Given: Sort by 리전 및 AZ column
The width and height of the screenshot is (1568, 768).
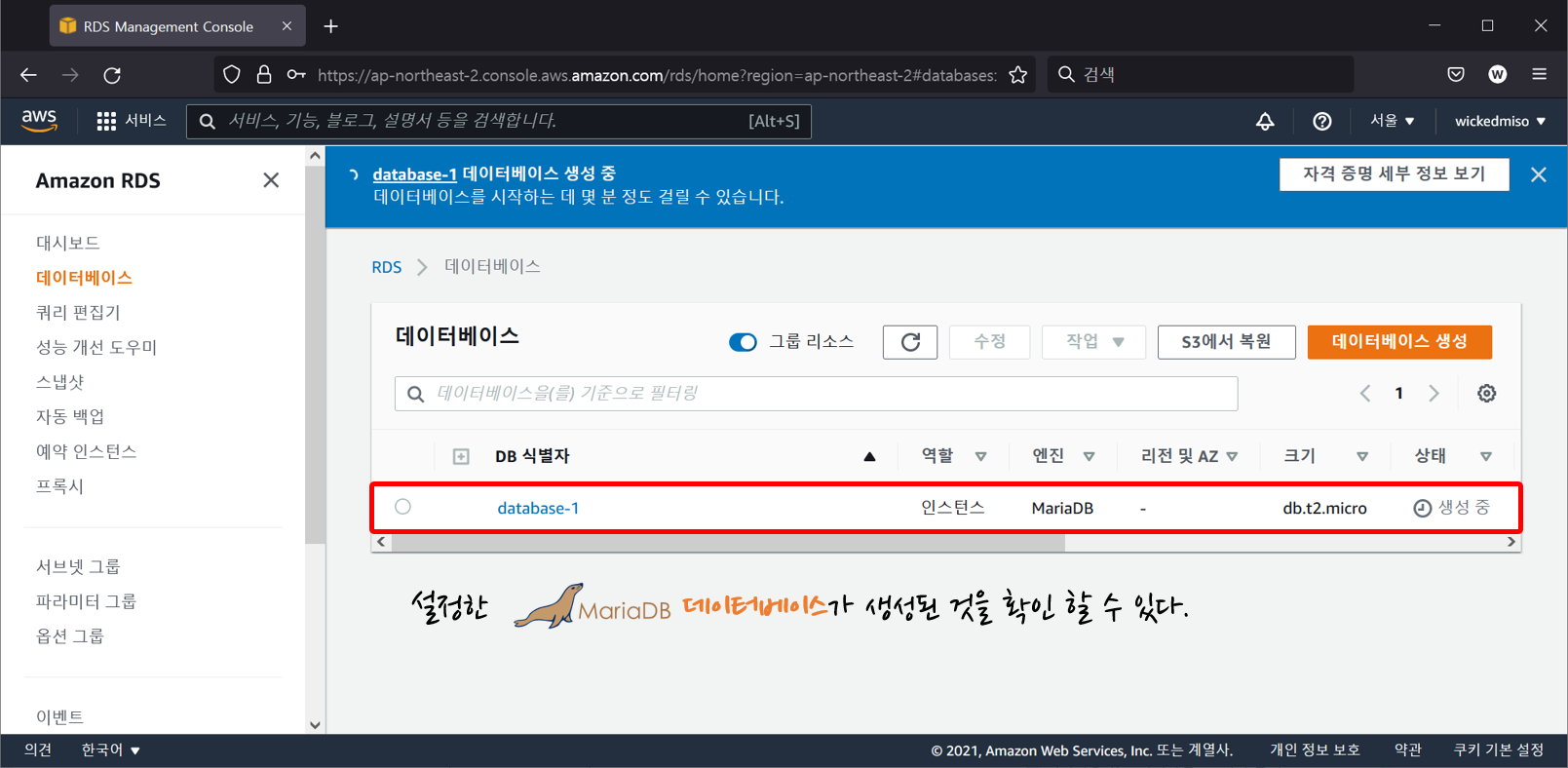Looking at the screenshot, I should tap(1233, 456).
